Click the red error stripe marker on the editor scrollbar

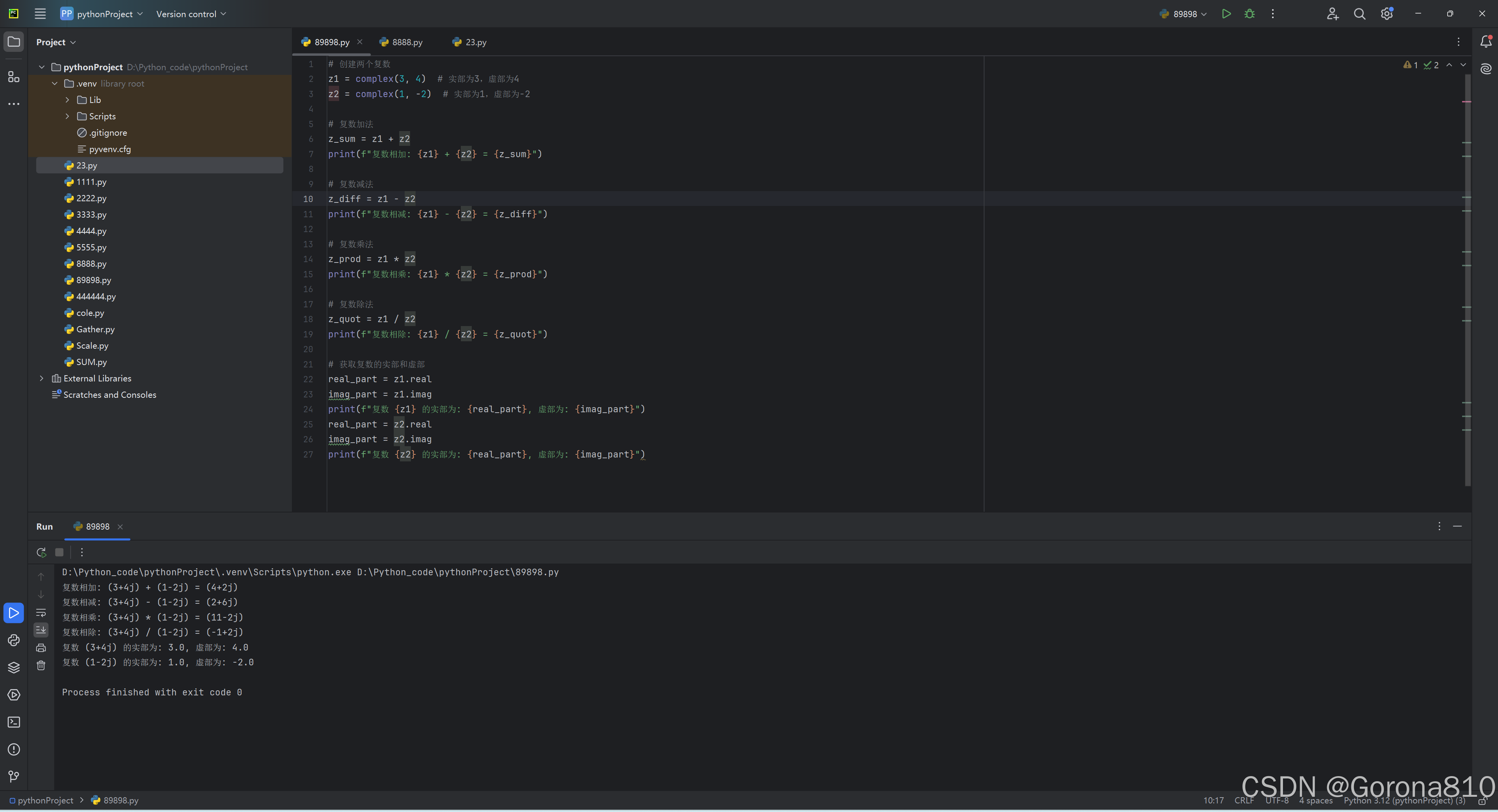point(1466,102)
